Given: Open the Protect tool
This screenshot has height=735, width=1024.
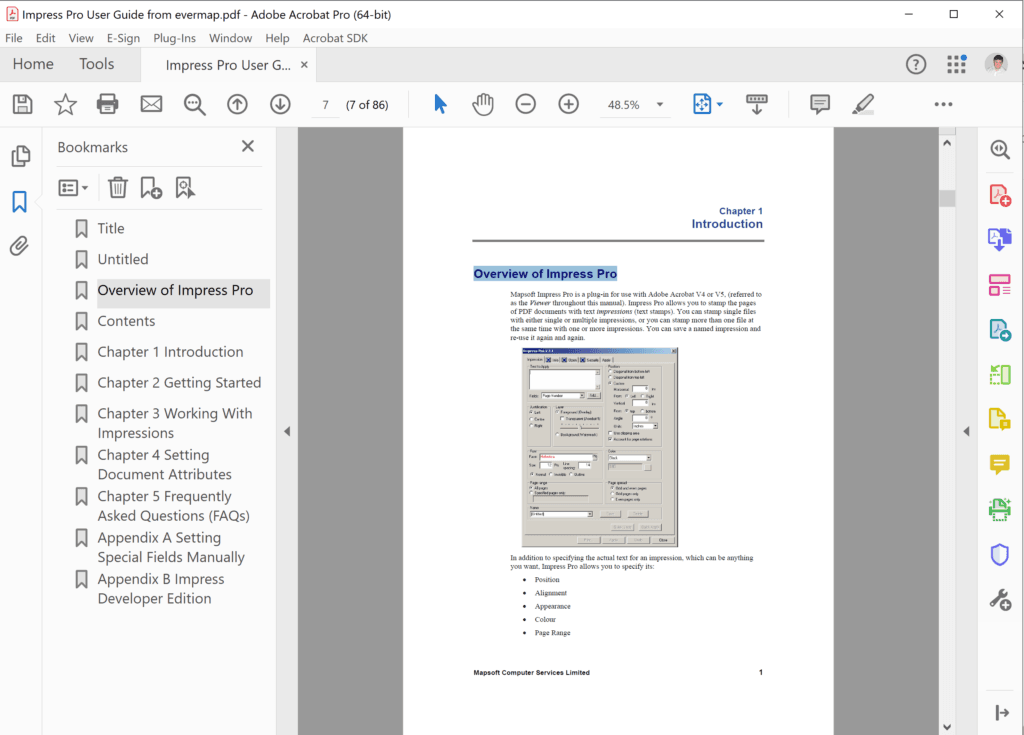Looking at the screenshot, I should click(x=1000, y=554).
